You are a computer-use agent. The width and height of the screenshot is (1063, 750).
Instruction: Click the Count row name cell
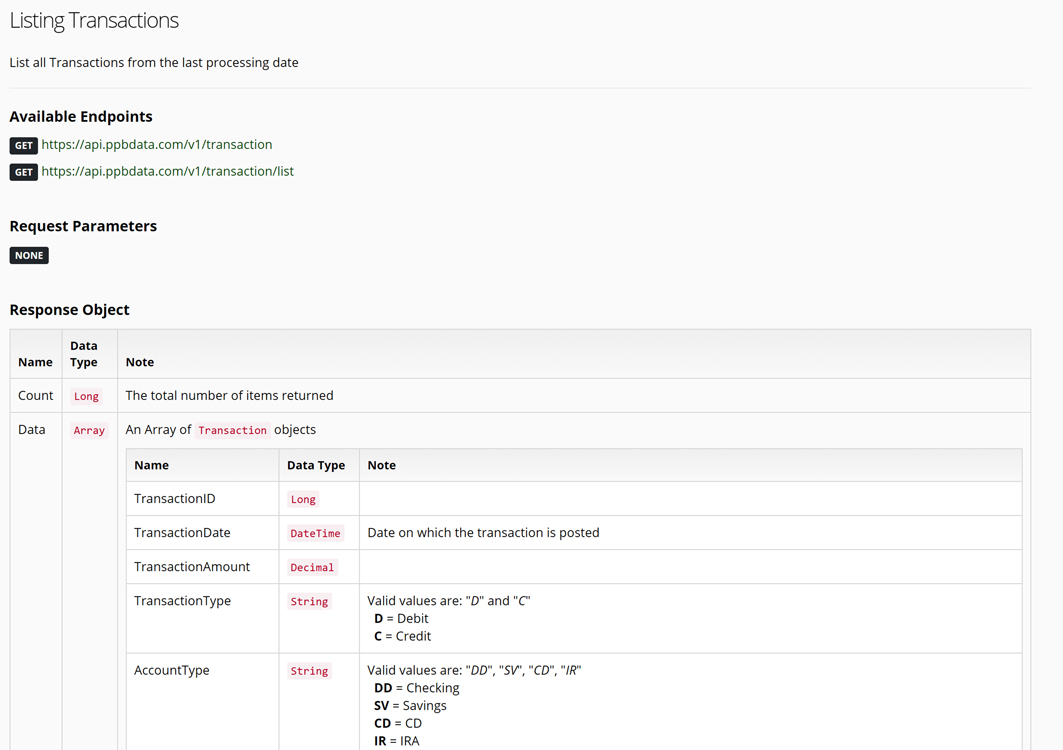(35, 395)
